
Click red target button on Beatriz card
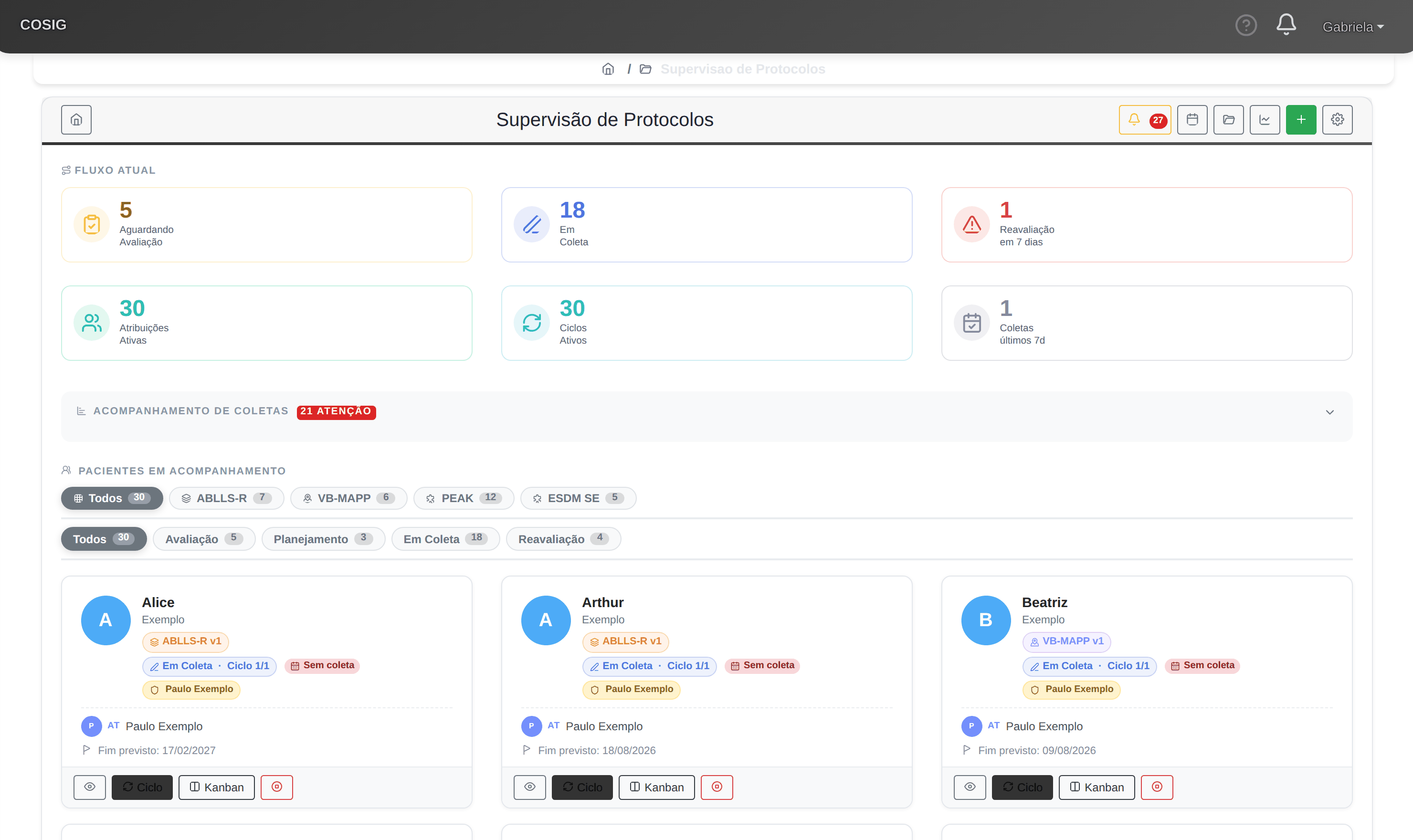tap(1157, 787)
